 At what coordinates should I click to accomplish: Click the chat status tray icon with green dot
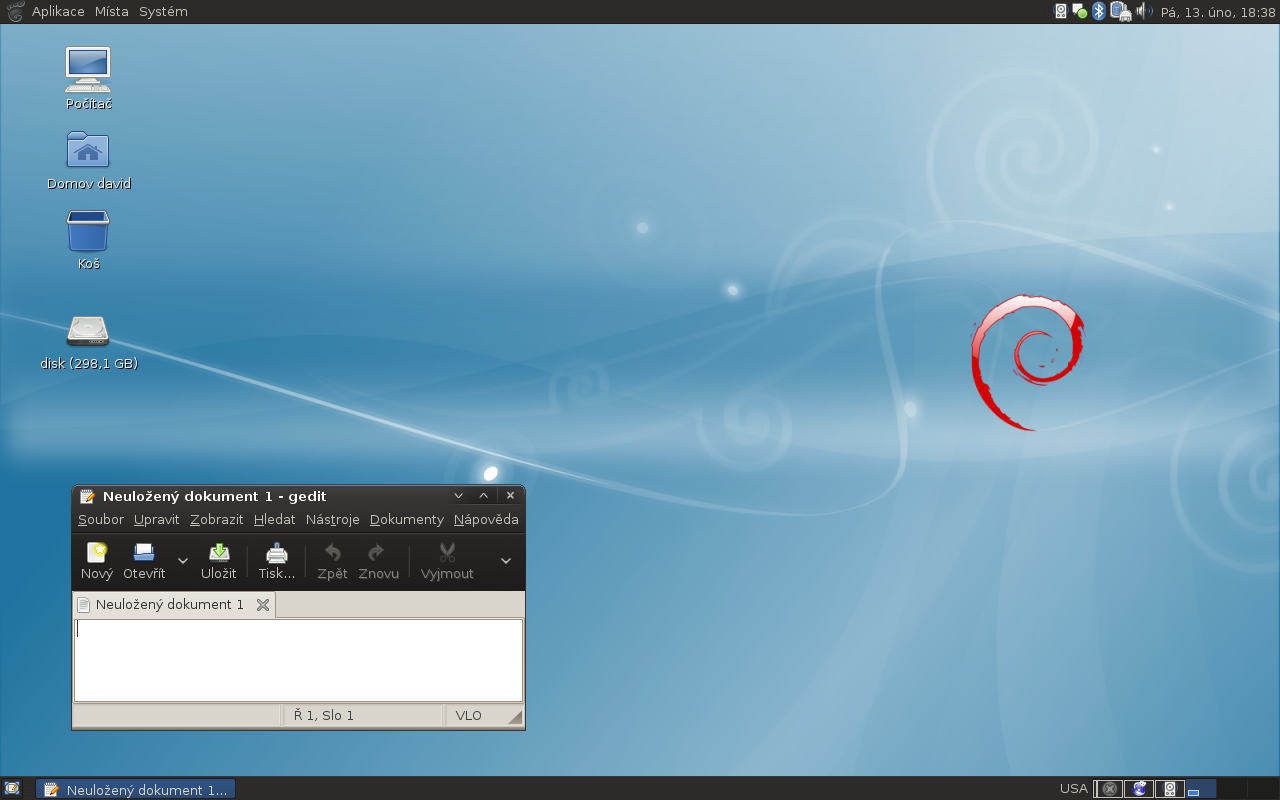click(x=1080, y=11)
